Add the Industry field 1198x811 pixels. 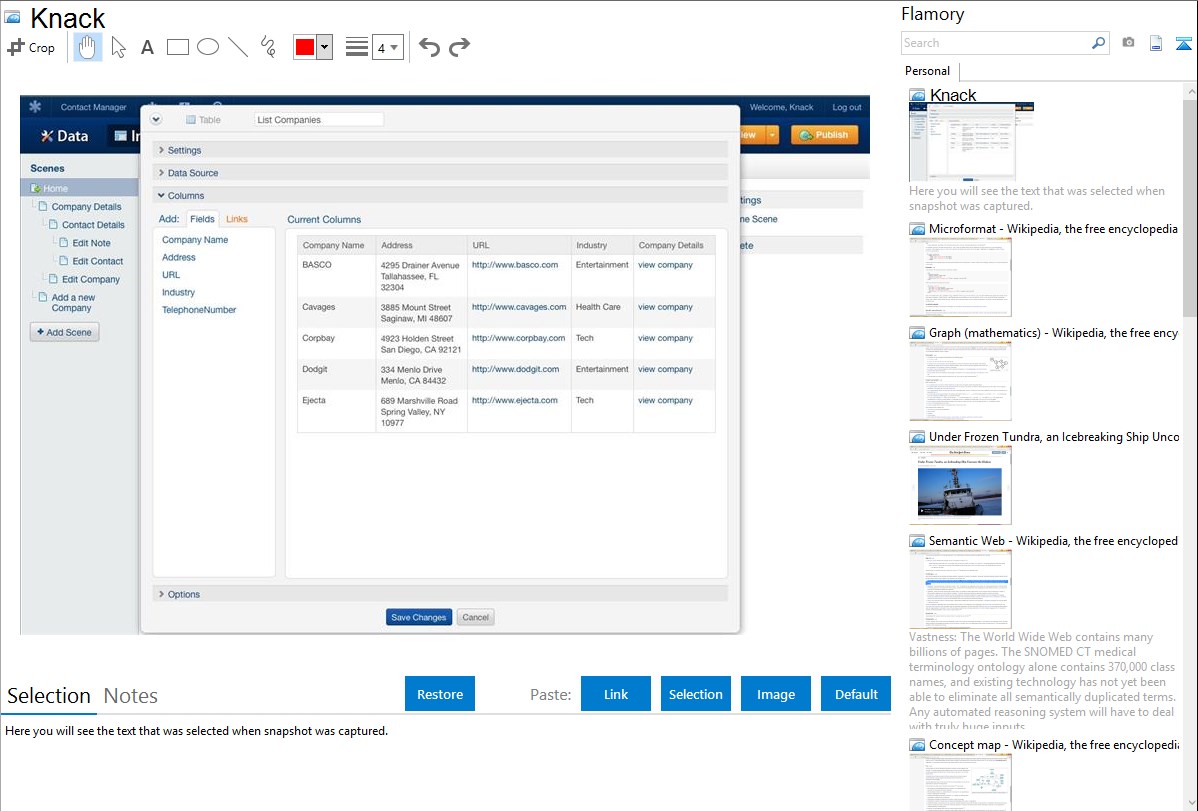point(178,292)
